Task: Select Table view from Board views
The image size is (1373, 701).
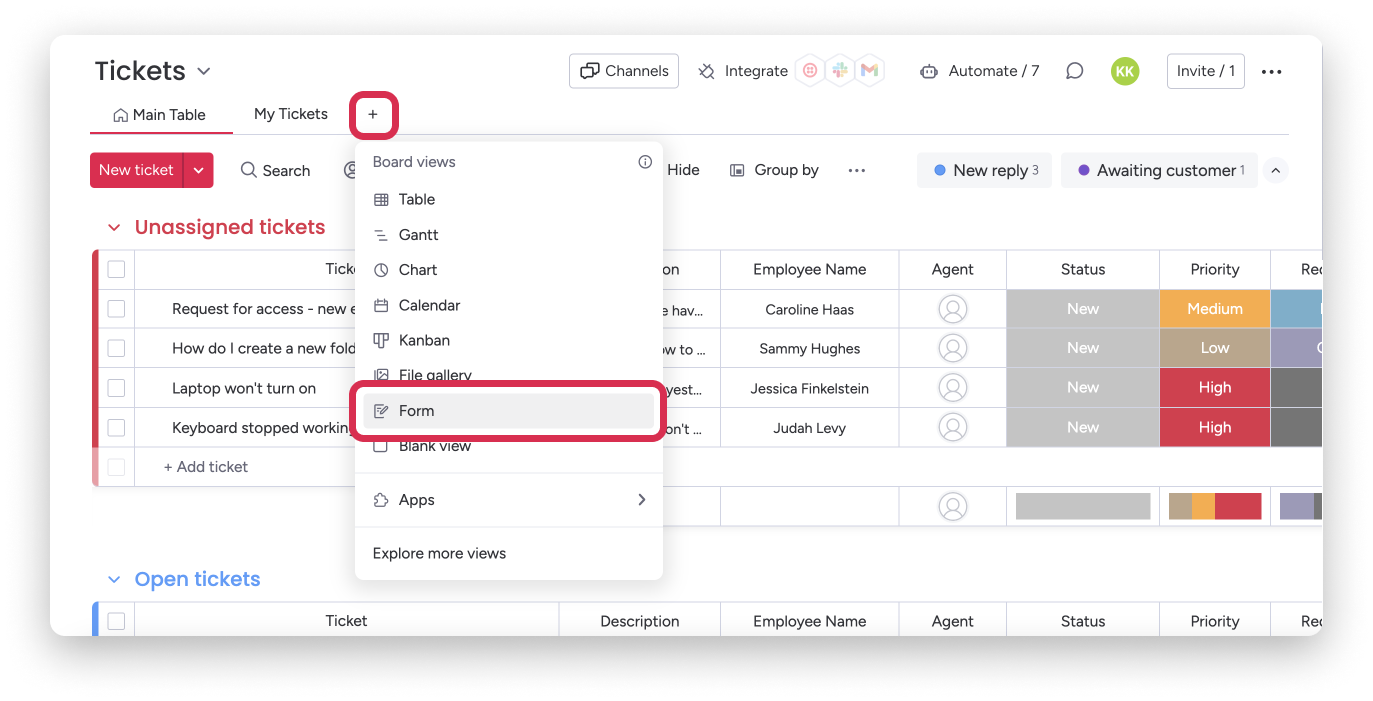Action: tap(509, 199)
